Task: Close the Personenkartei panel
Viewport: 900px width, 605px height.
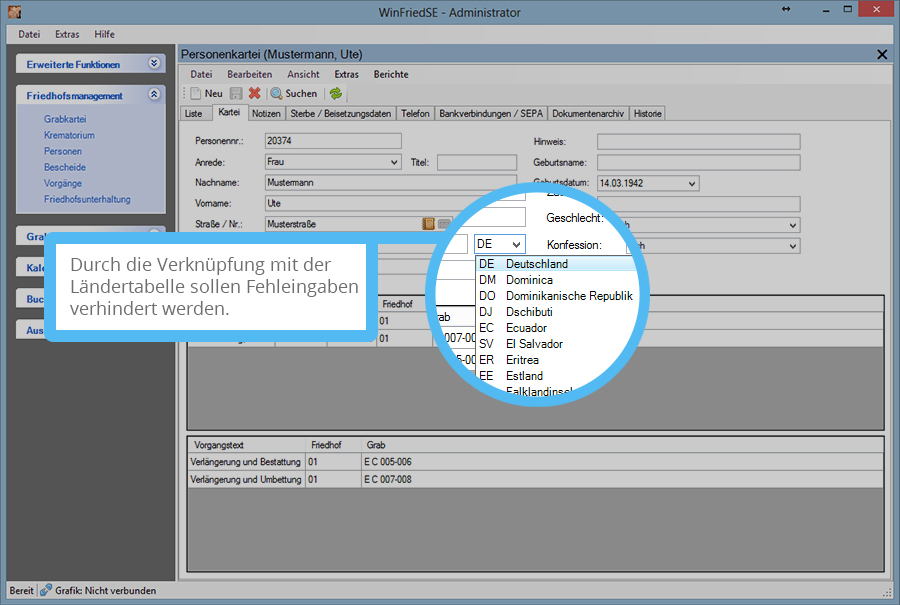Action: click(881, 55)
